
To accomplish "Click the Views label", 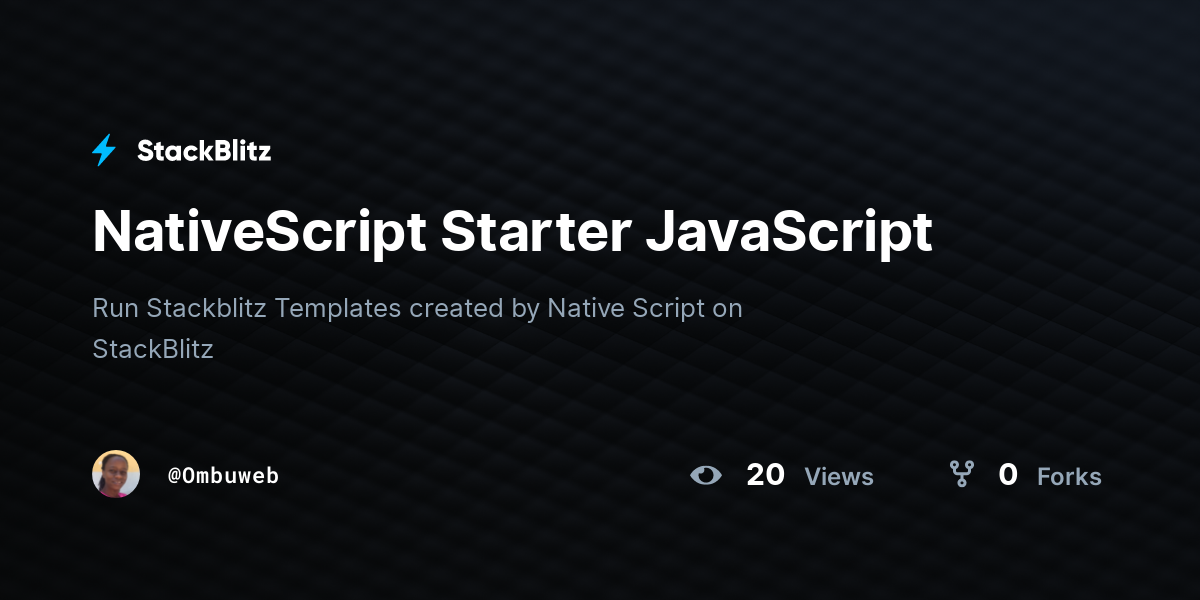I will coord(839,477).
